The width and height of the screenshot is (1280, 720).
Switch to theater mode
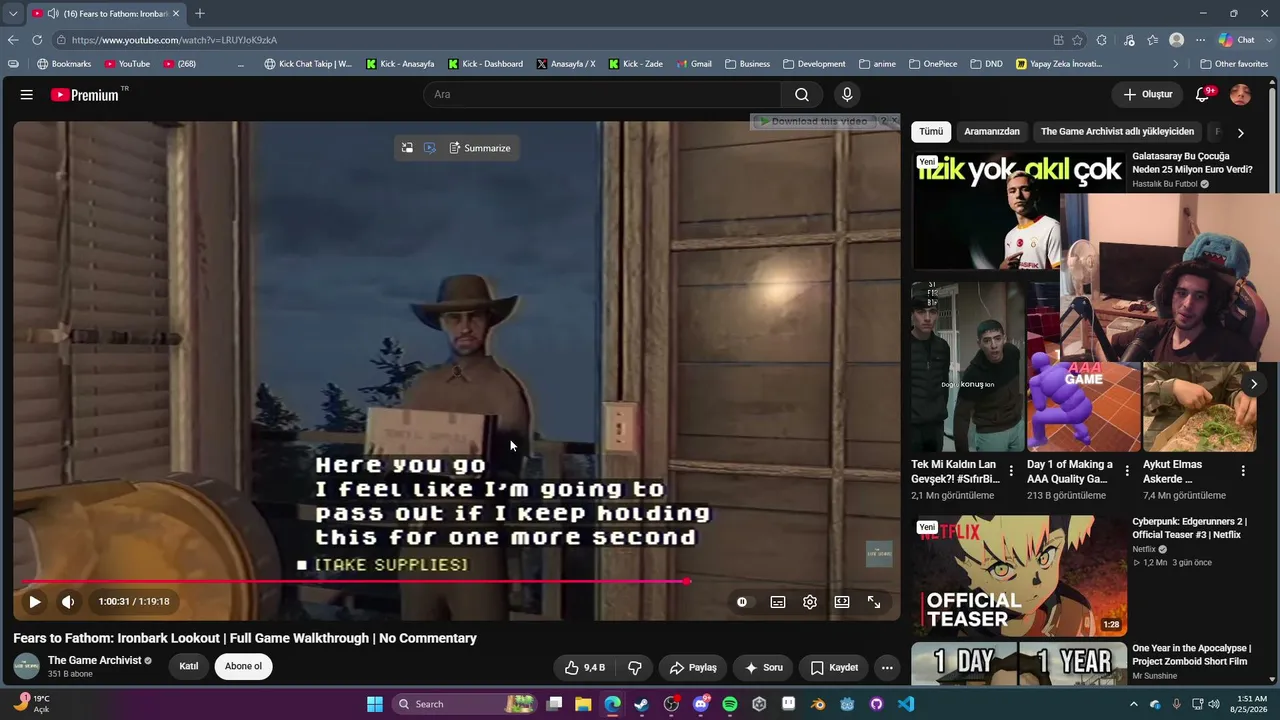pos(842,602)
